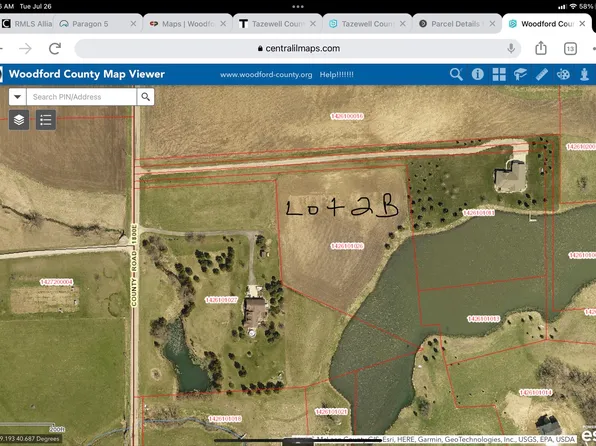Switch to the RMLS Alliance tab
Image resolution: width=596 pixels, height=446 pixels.
coord(27,24)
